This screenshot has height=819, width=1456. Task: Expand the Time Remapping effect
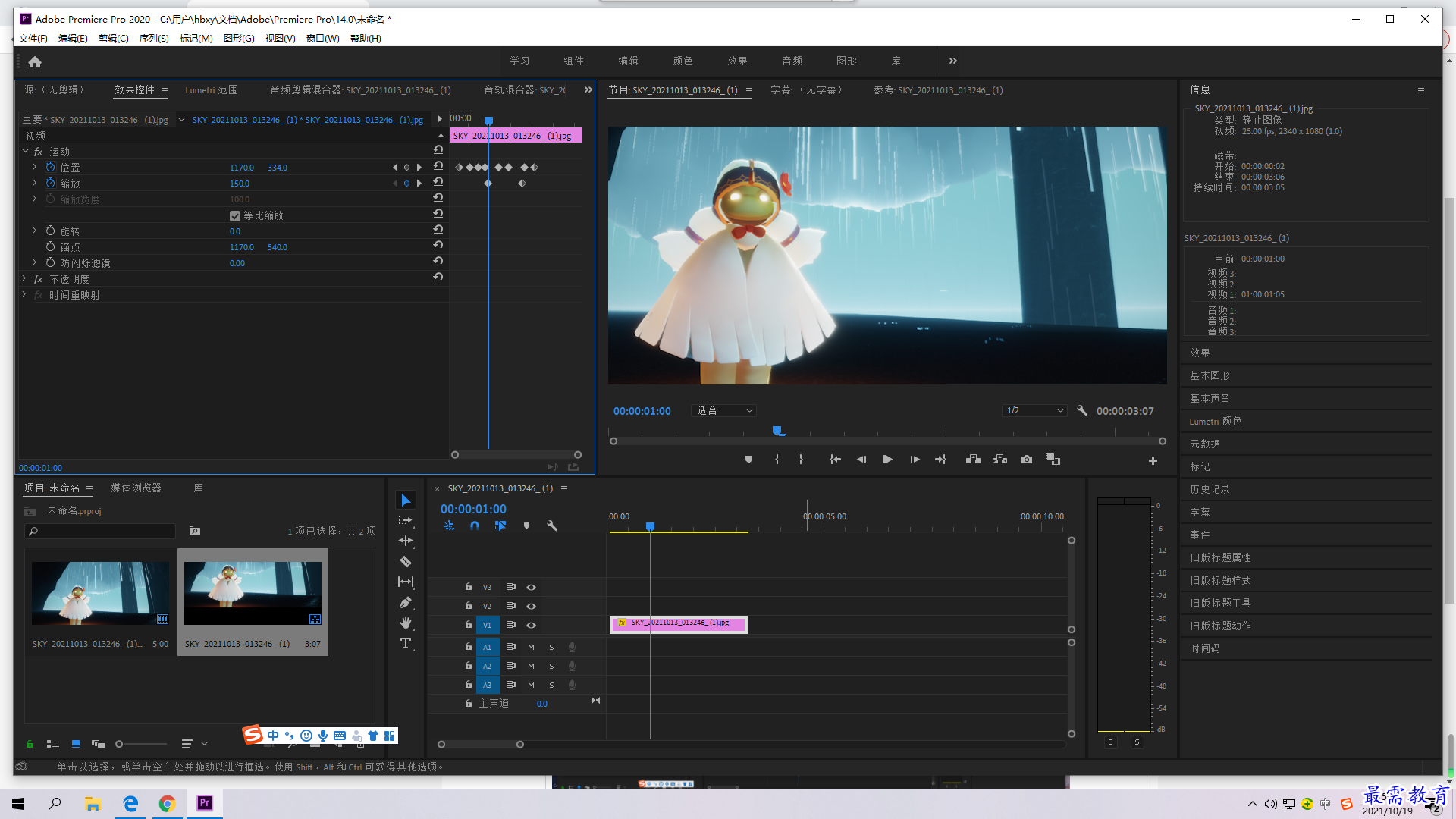coord(24,294)
